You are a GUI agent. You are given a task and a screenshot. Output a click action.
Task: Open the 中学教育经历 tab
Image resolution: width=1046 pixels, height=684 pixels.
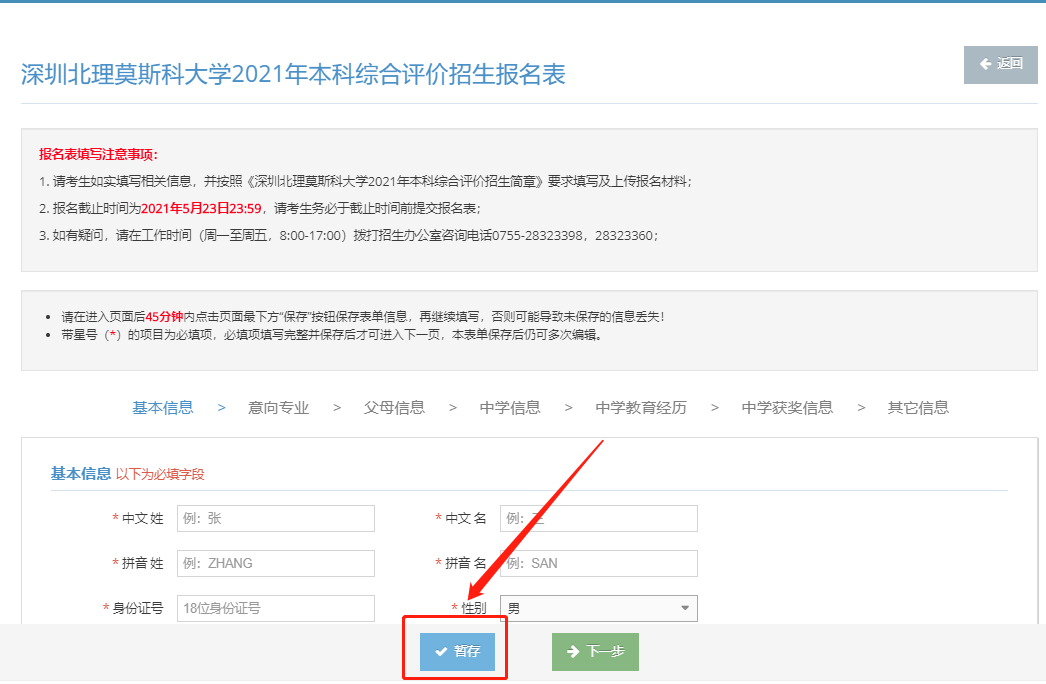coord(641,407)
